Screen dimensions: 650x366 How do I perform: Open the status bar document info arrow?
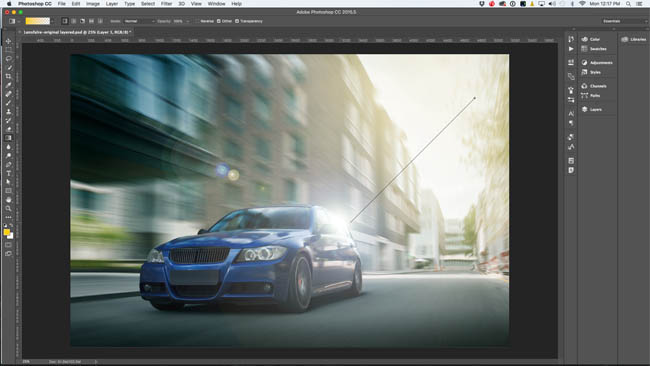coord(96,362)
